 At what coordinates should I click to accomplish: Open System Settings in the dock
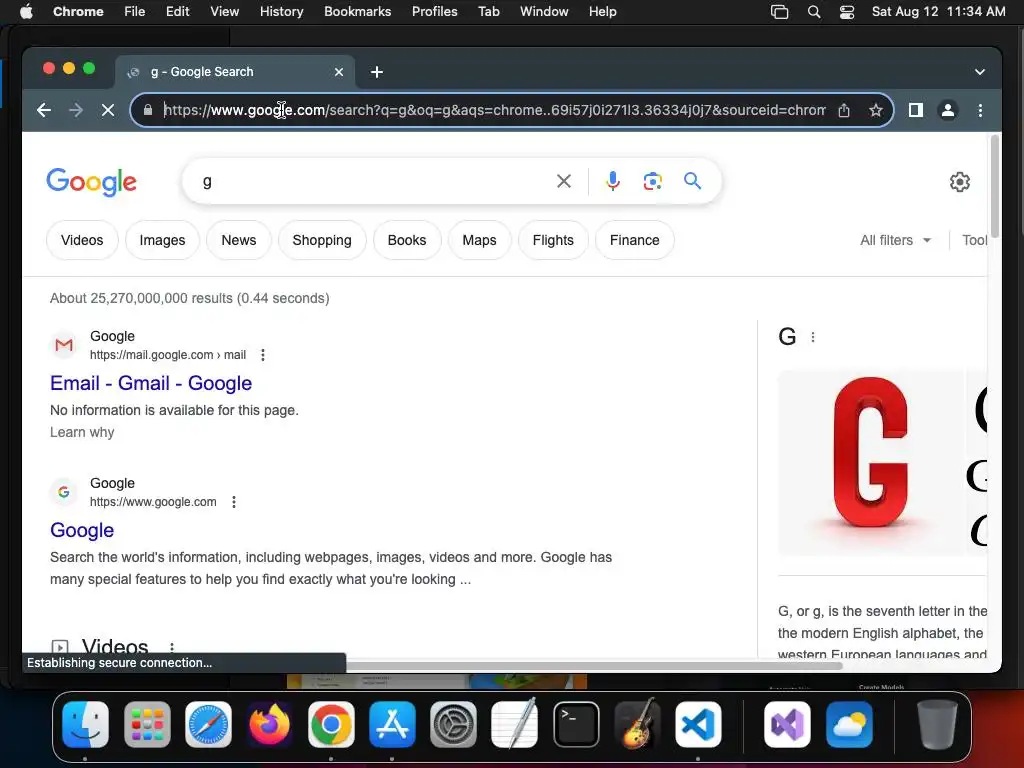(x=453, y=724)
